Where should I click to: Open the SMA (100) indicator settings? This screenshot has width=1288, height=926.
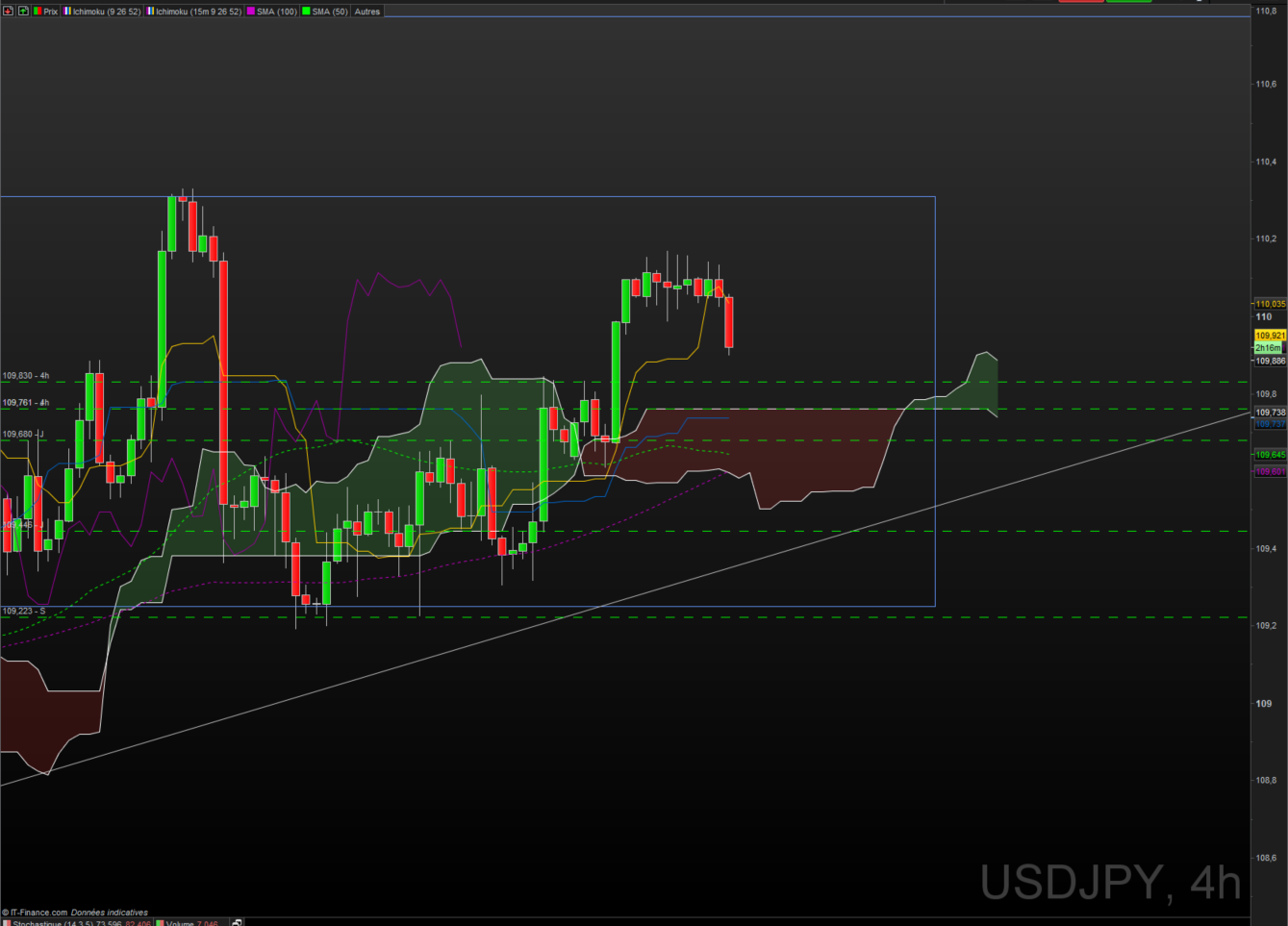[272, 12]
